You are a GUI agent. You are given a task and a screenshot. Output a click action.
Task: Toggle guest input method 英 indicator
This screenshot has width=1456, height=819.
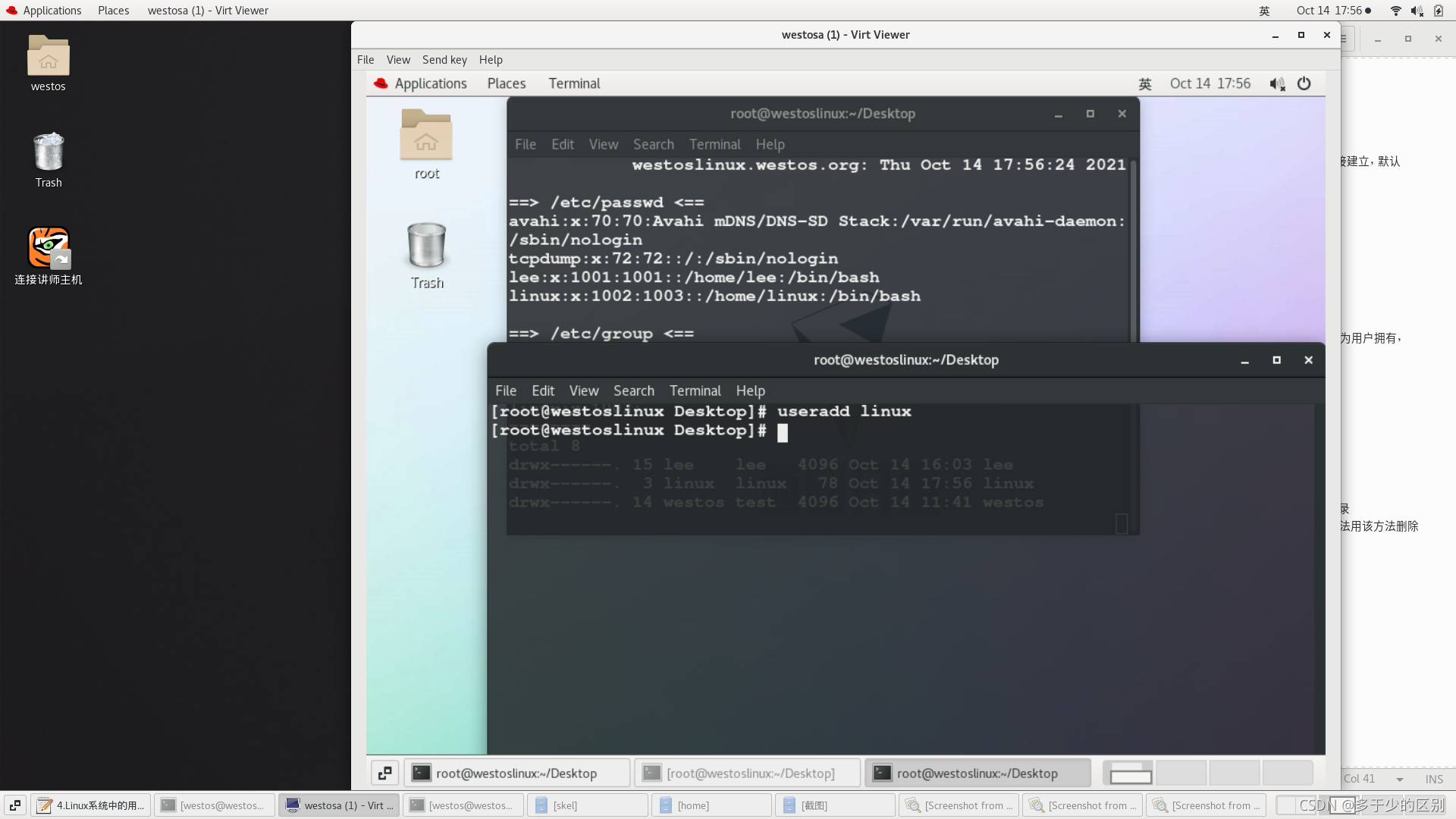pyautogui.click(x=1145, y=83)
